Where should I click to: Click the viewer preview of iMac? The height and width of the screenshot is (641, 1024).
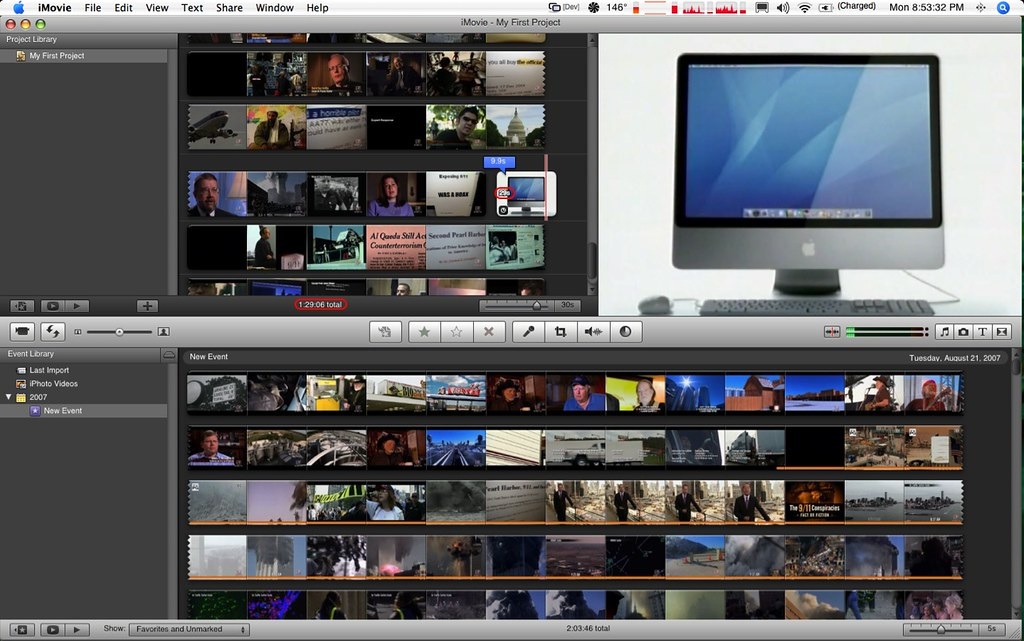point(810,175)
